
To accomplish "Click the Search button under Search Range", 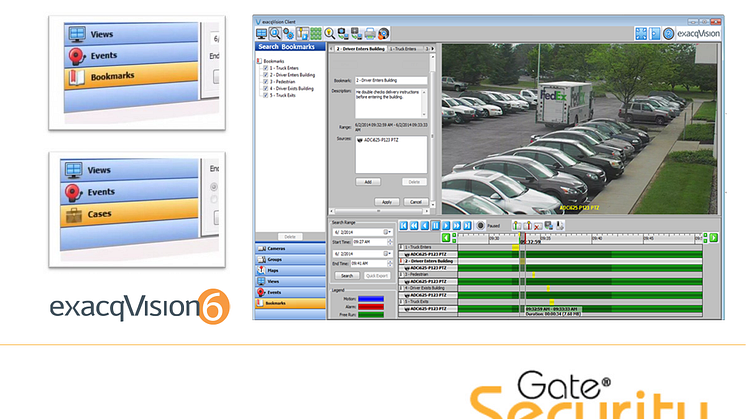I will click(x=347, y=276).
